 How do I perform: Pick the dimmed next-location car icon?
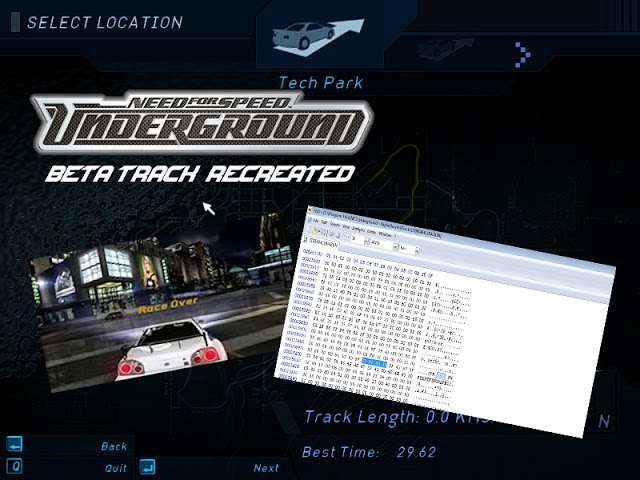pyautogui.click(x=446, y=48)
